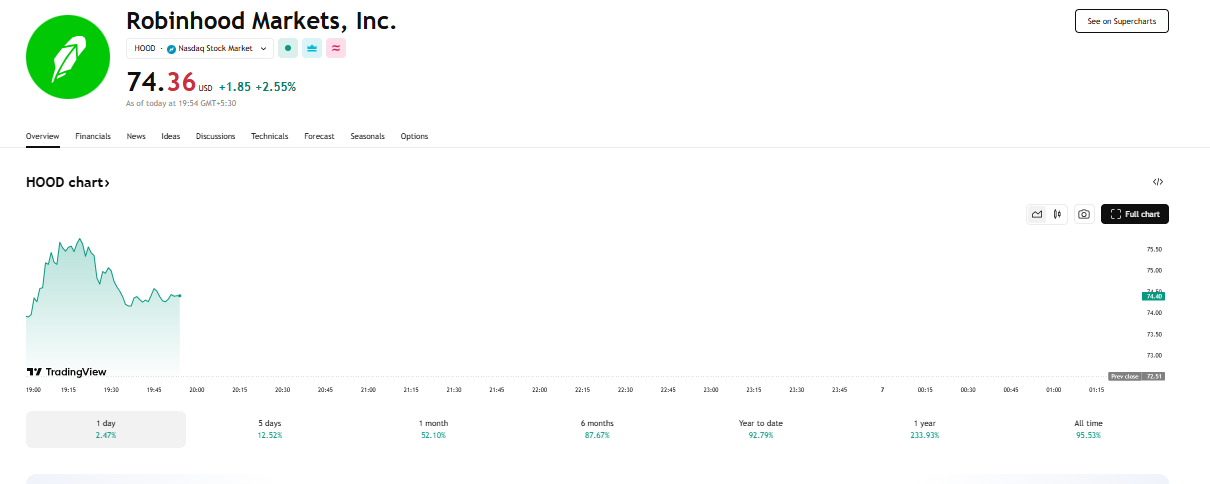Select the 5 days range
This screenshot has width=1210, height=484.
tap(270, 429)
